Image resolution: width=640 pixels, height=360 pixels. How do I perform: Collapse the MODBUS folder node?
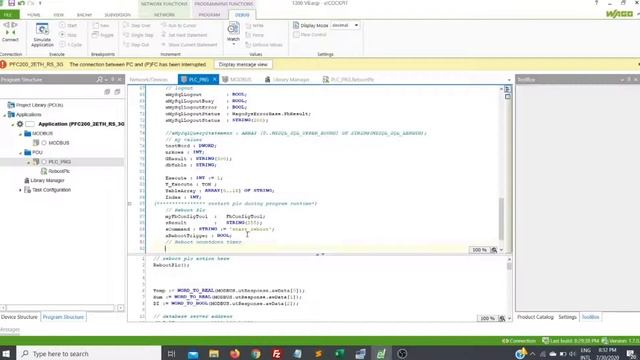click(20, 134)
